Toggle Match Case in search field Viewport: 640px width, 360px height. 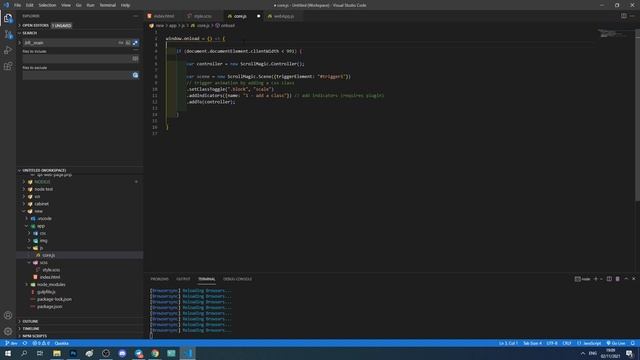(x=121, y=42)
